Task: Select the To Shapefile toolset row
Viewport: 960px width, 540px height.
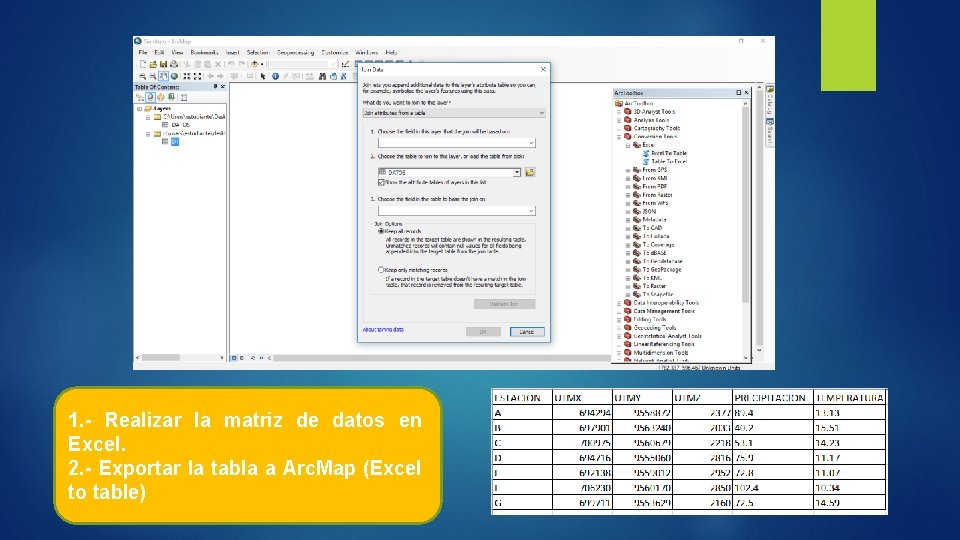Action: click(x=653, y=294)
